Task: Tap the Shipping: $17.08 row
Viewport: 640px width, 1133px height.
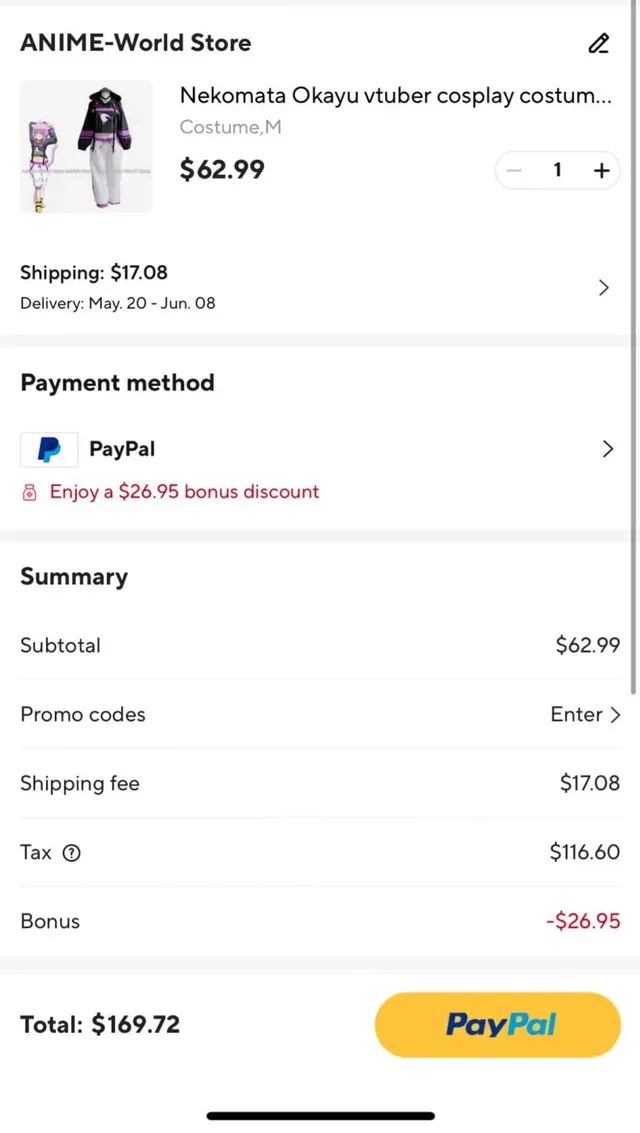Action: [94, 272]
